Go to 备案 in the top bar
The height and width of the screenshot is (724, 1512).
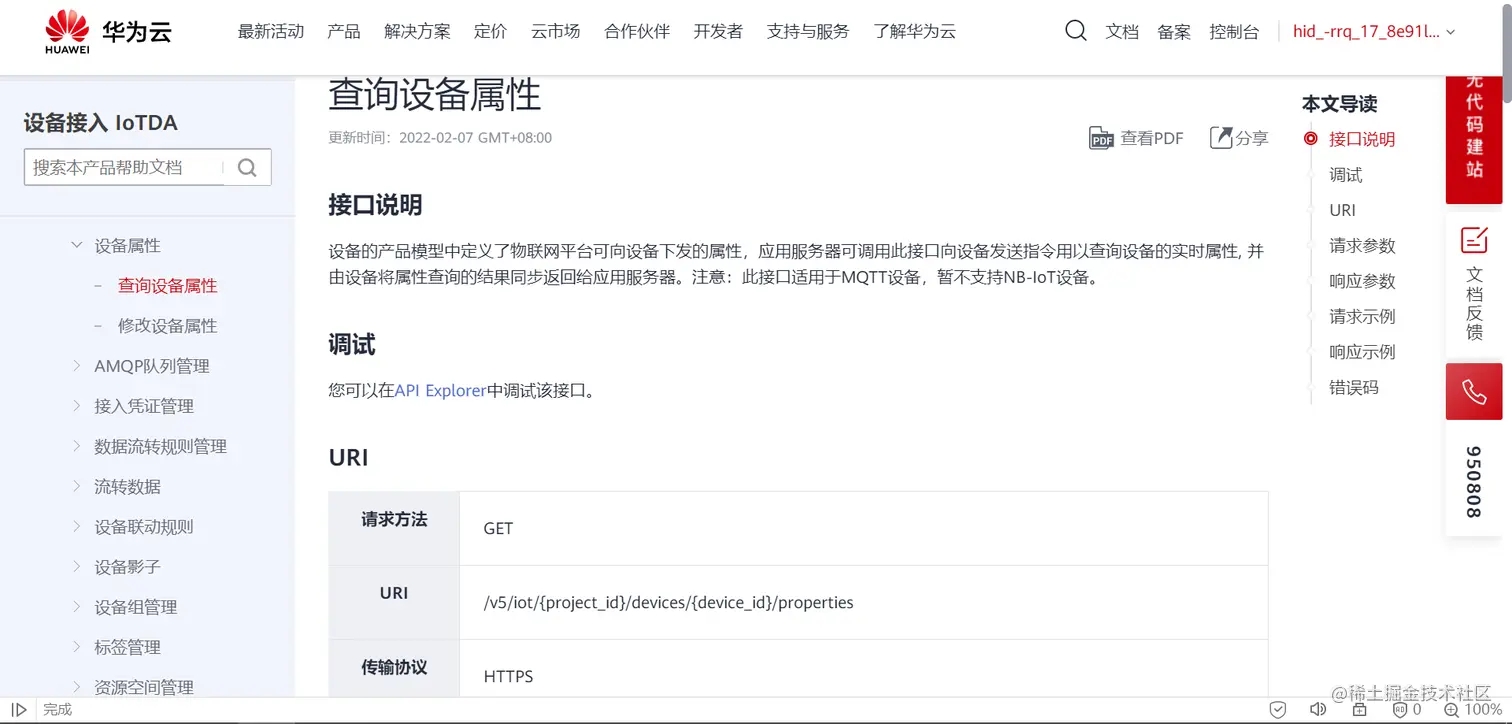(x=1174, y=32)
